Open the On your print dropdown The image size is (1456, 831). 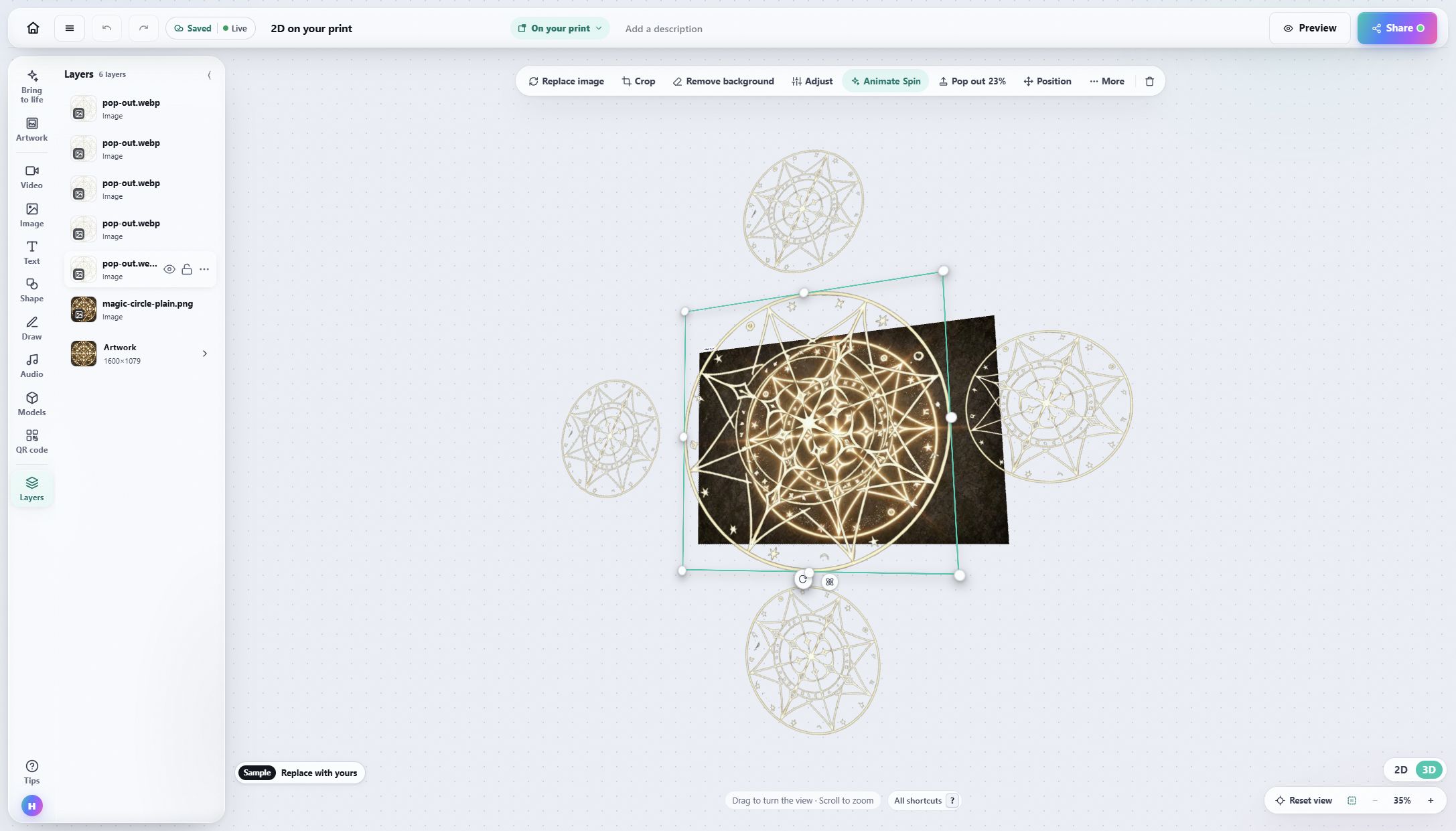click(560, 28)
